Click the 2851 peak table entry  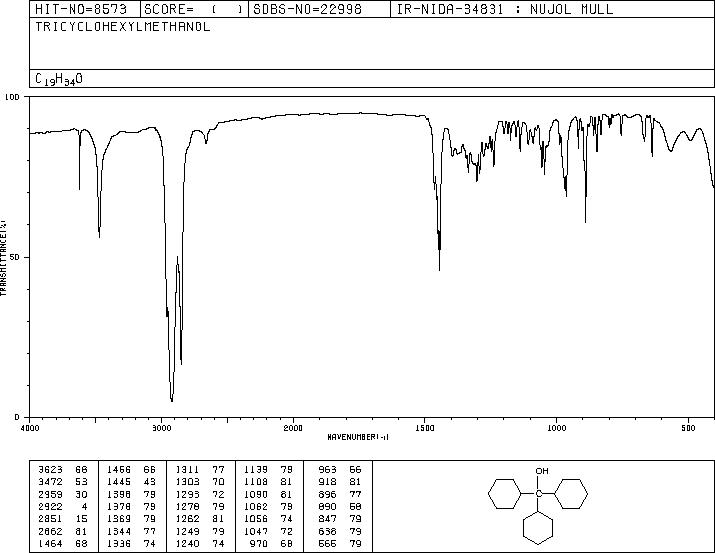point(62,519)
